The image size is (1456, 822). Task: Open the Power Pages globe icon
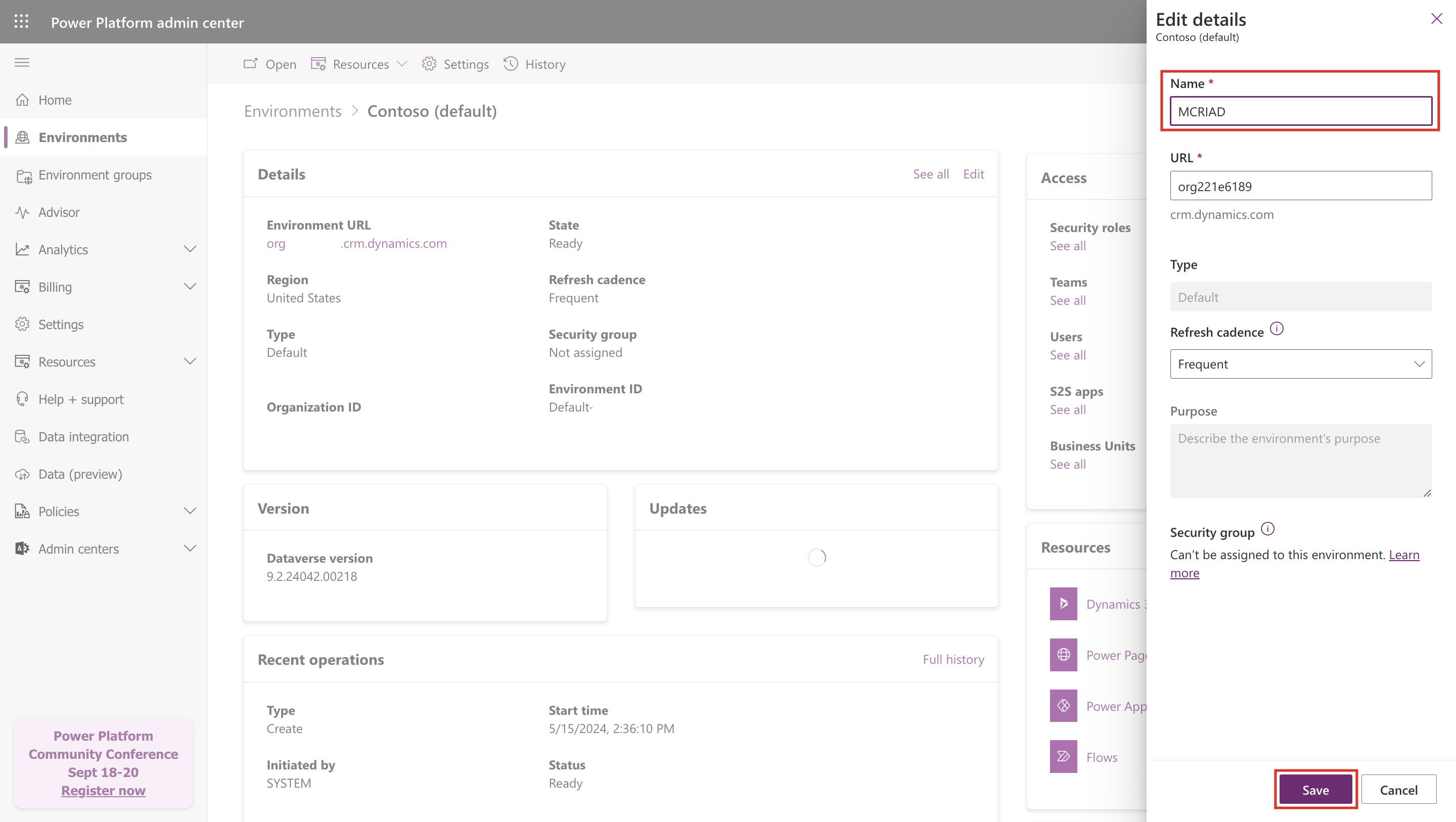(x=1063, y=655)
